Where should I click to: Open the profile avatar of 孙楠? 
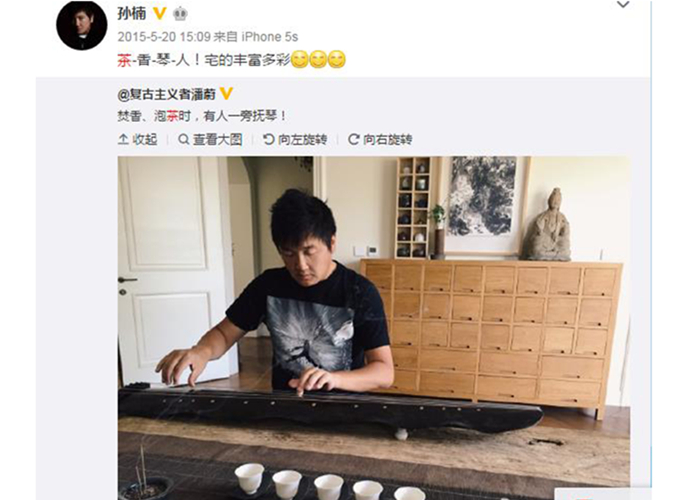82,25
